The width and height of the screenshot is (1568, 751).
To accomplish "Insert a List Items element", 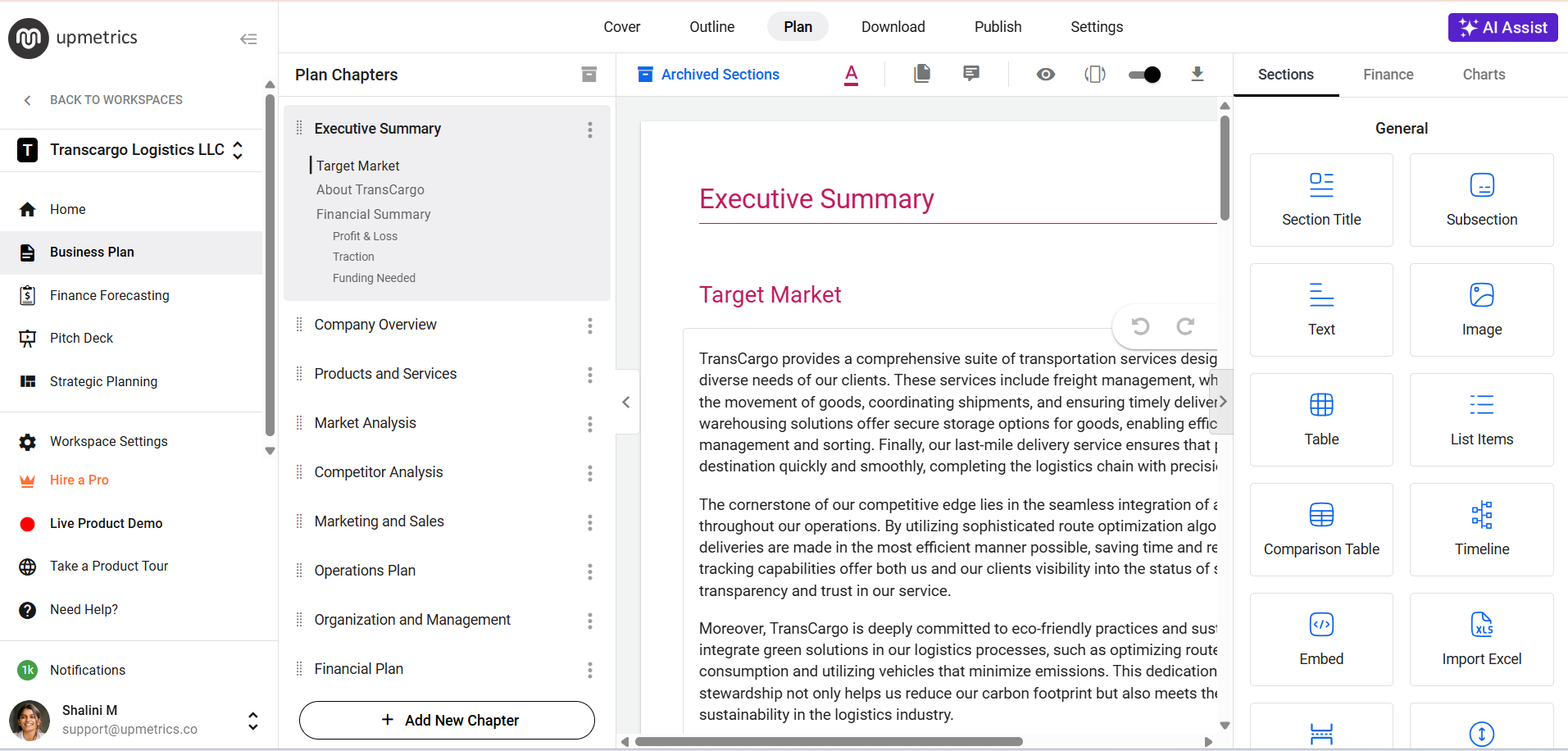I will pyautogui.click(x=1481, y=420).
